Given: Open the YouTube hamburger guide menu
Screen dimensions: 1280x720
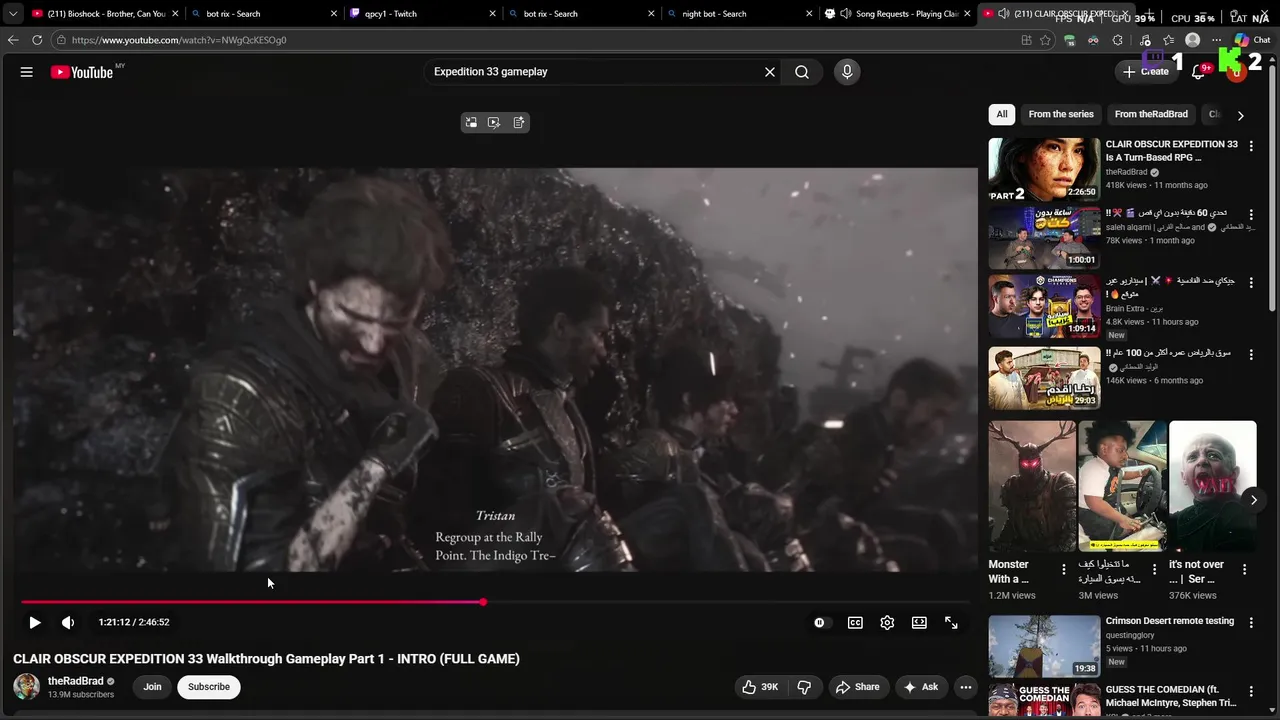Looking at the screenshot, I should coord(27,72).
